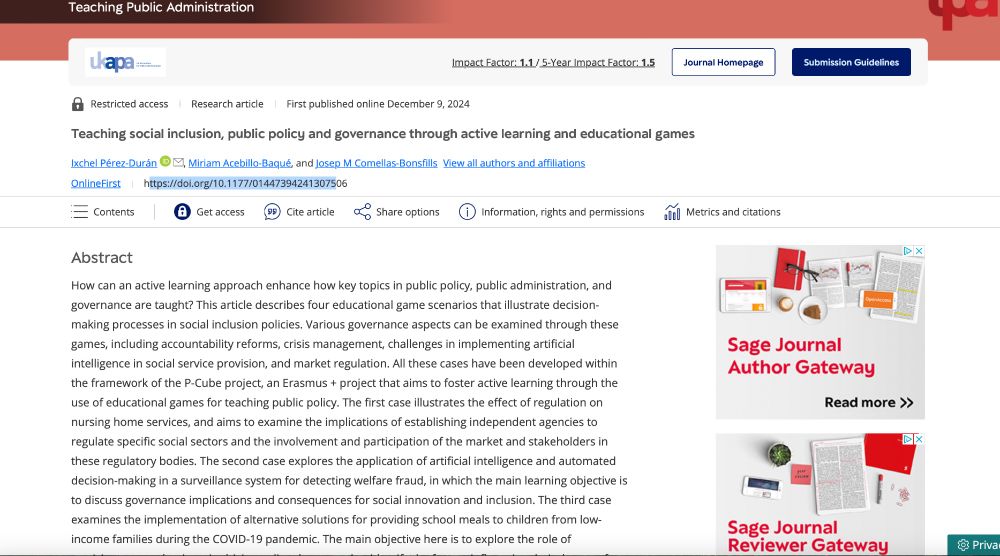Open Share options label
This screenshot has width=1000, height=556.
(x=408, y=212)
